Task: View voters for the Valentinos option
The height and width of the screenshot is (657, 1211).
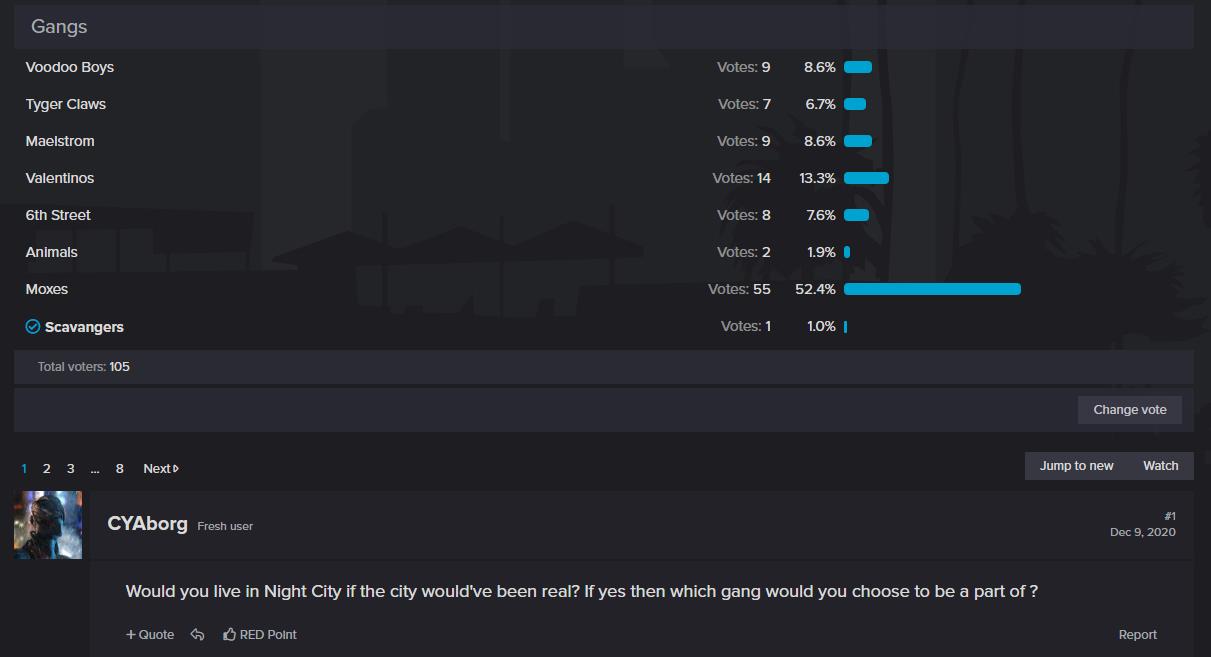Action: click(x=741, y=178)
